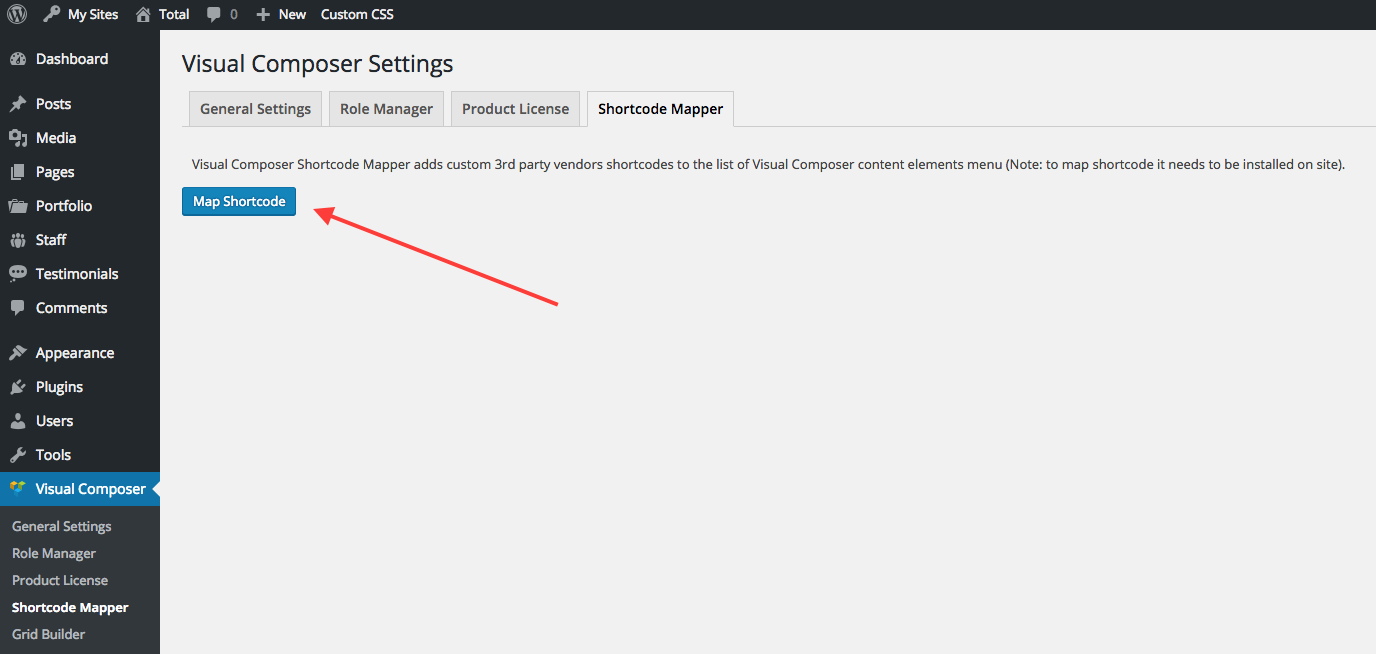This screenshot has width=1376, height=654.
Task: Click the Tools wrench icon
Action: coord(18,455)
